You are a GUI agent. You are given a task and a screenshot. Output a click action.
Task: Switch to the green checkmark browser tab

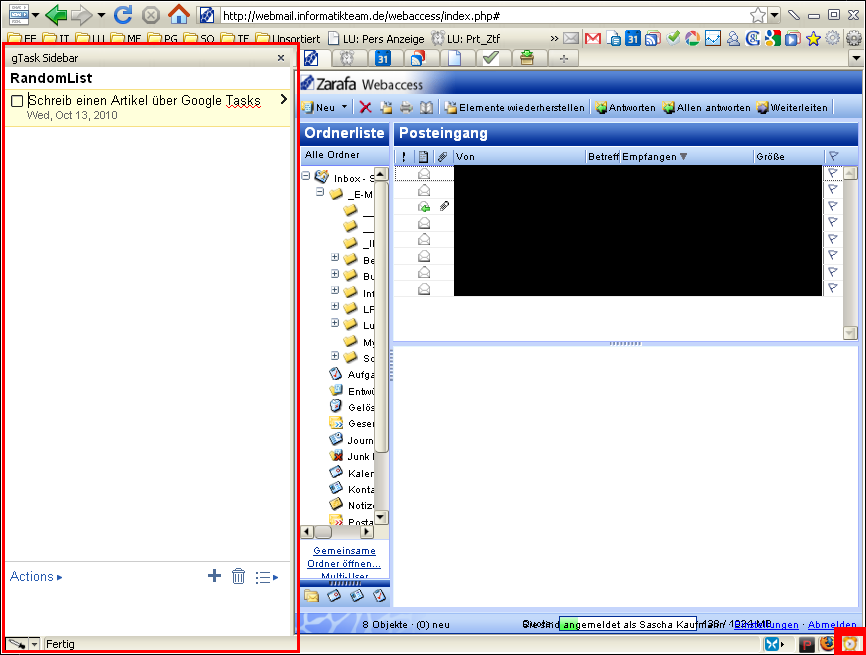click(x=490, y=58)
